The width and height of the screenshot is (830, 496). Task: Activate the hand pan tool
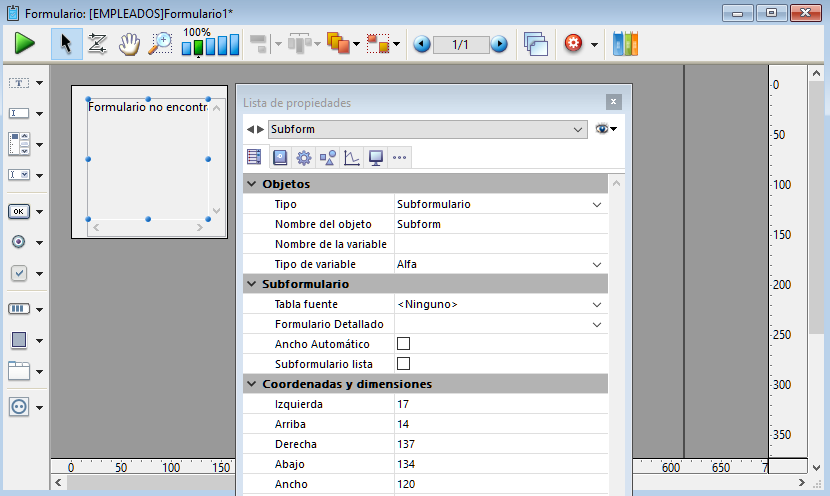(x=128, y=44)
